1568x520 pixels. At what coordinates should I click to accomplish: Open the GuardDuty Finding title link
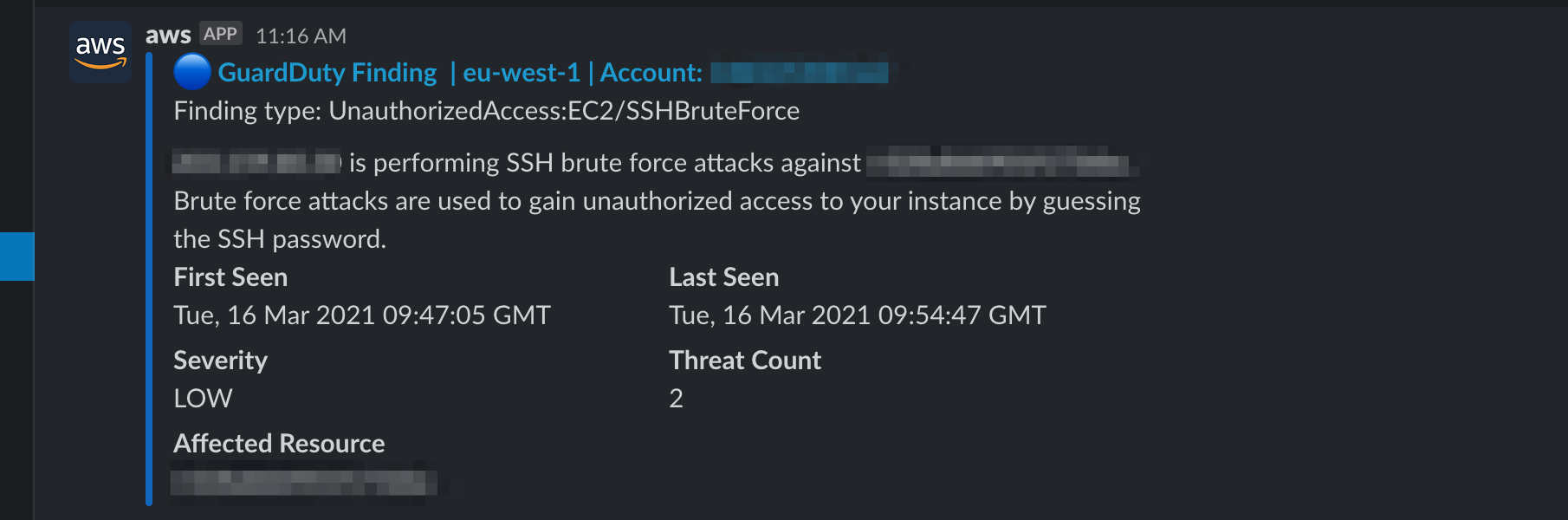point(327,73)
